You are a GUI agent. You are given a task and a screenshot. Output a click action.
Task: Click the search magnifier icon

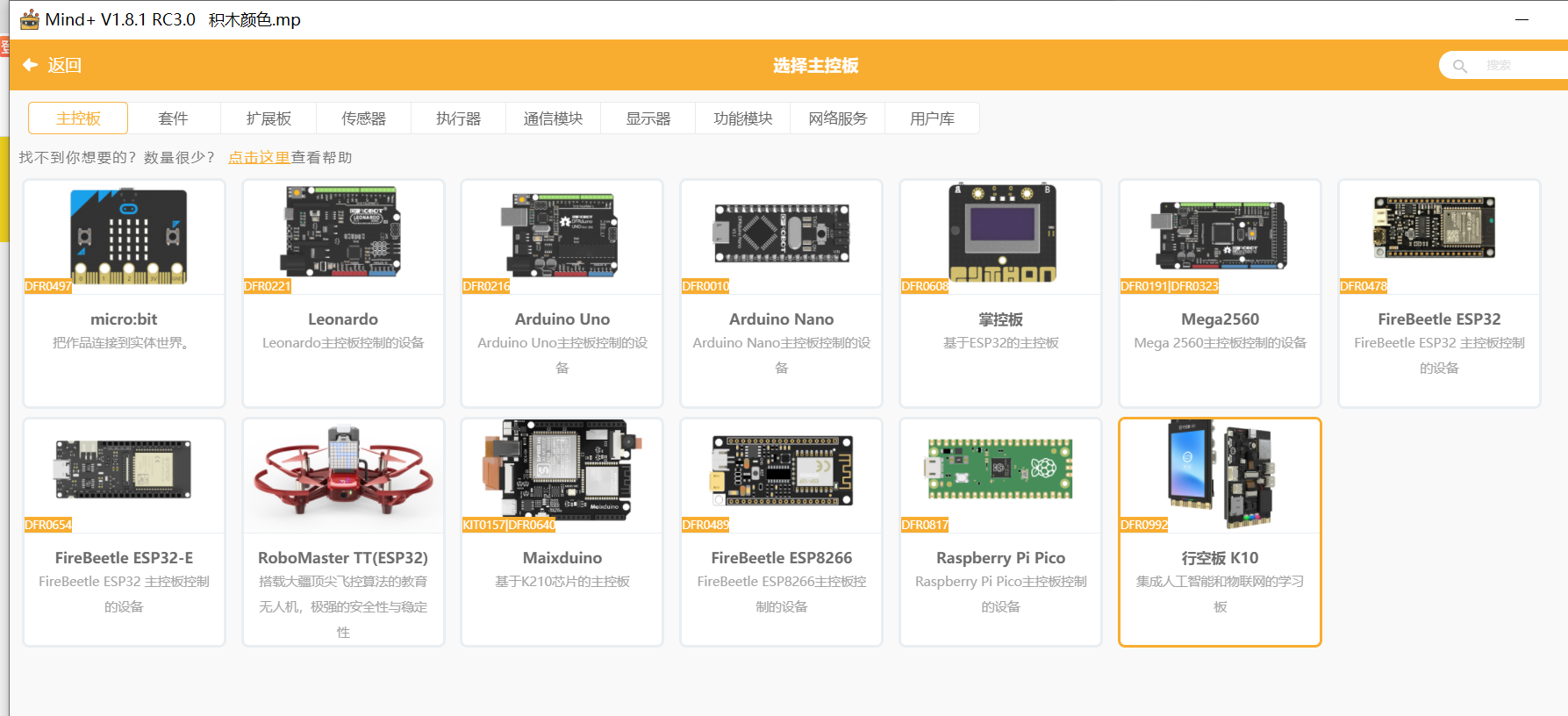[x=1460, y=66]
